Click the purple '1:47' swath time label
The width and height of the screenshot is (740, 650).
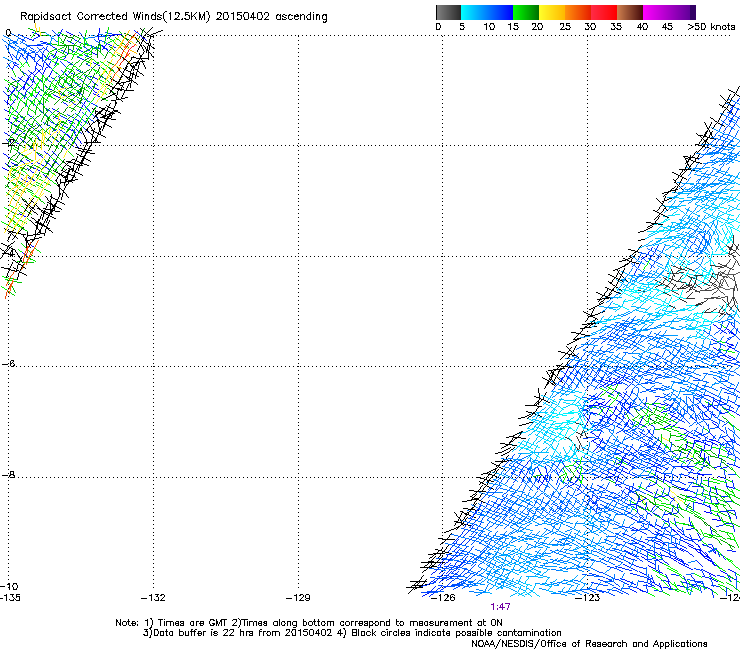coord(500,607)
